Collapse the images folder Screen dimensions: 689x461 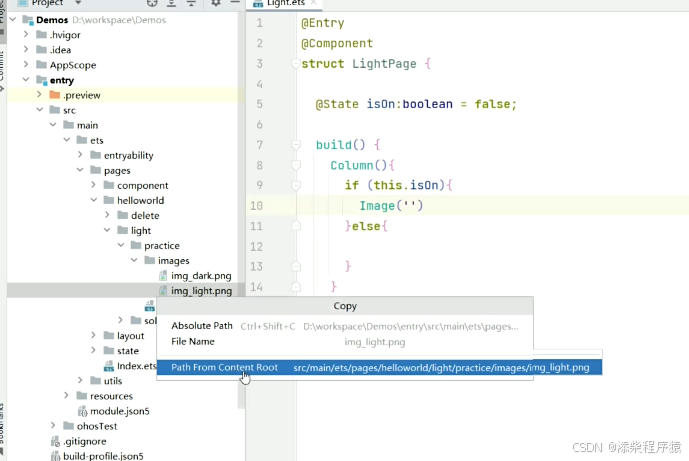[x=134, y=260]
